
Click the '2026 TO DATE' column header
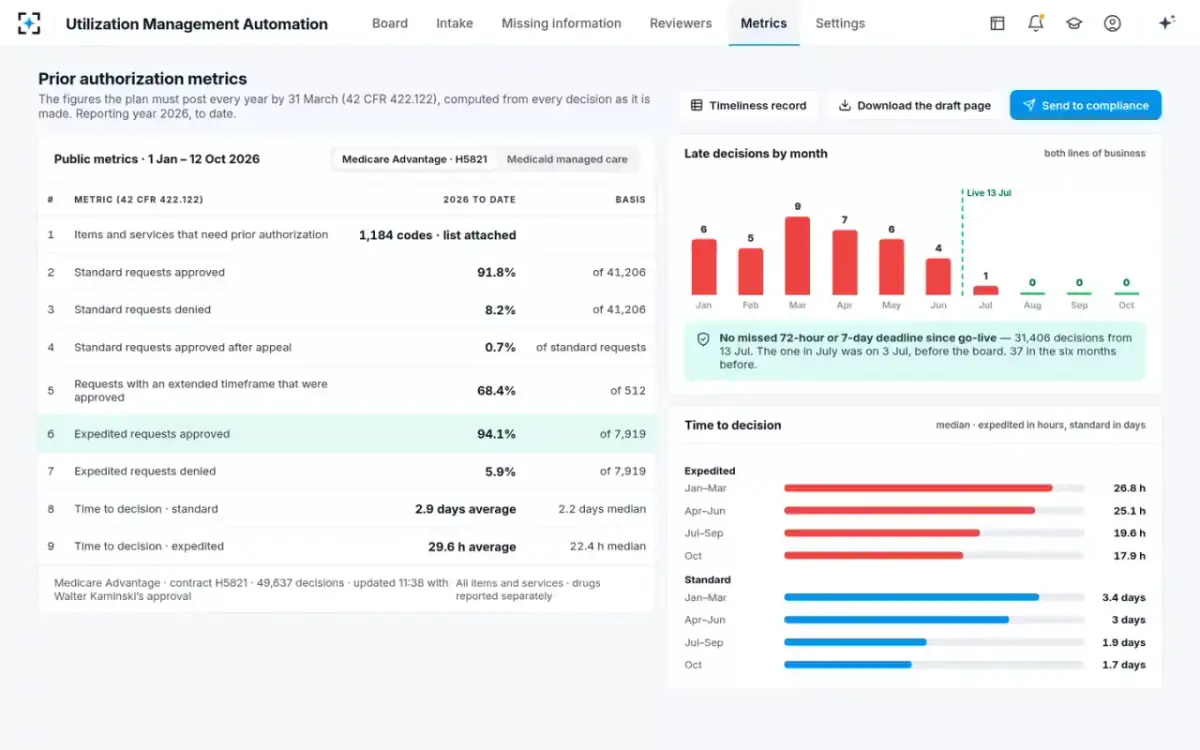point(479,200)
